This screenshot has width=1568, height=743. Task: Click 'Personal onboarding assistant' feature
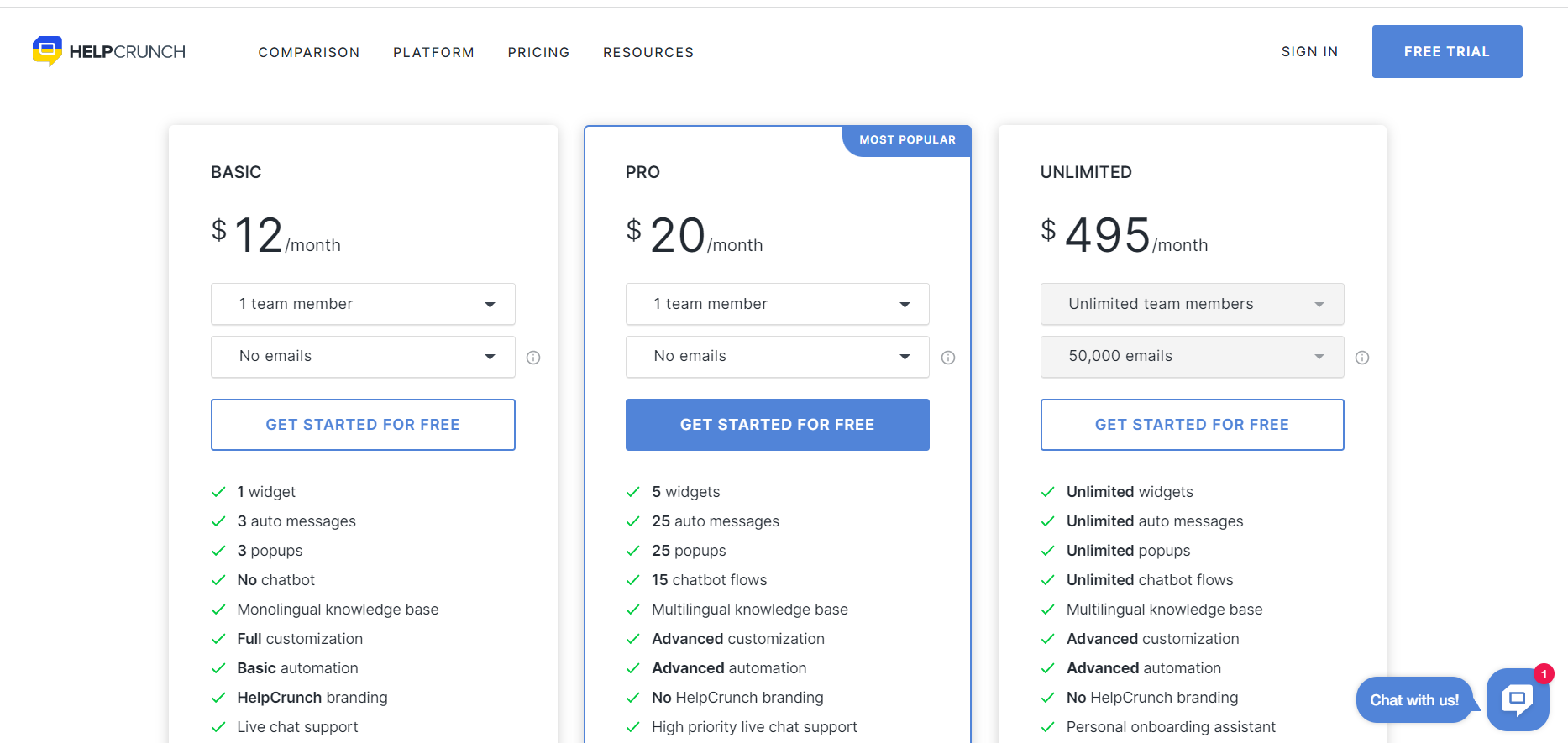coord(1171,727)
